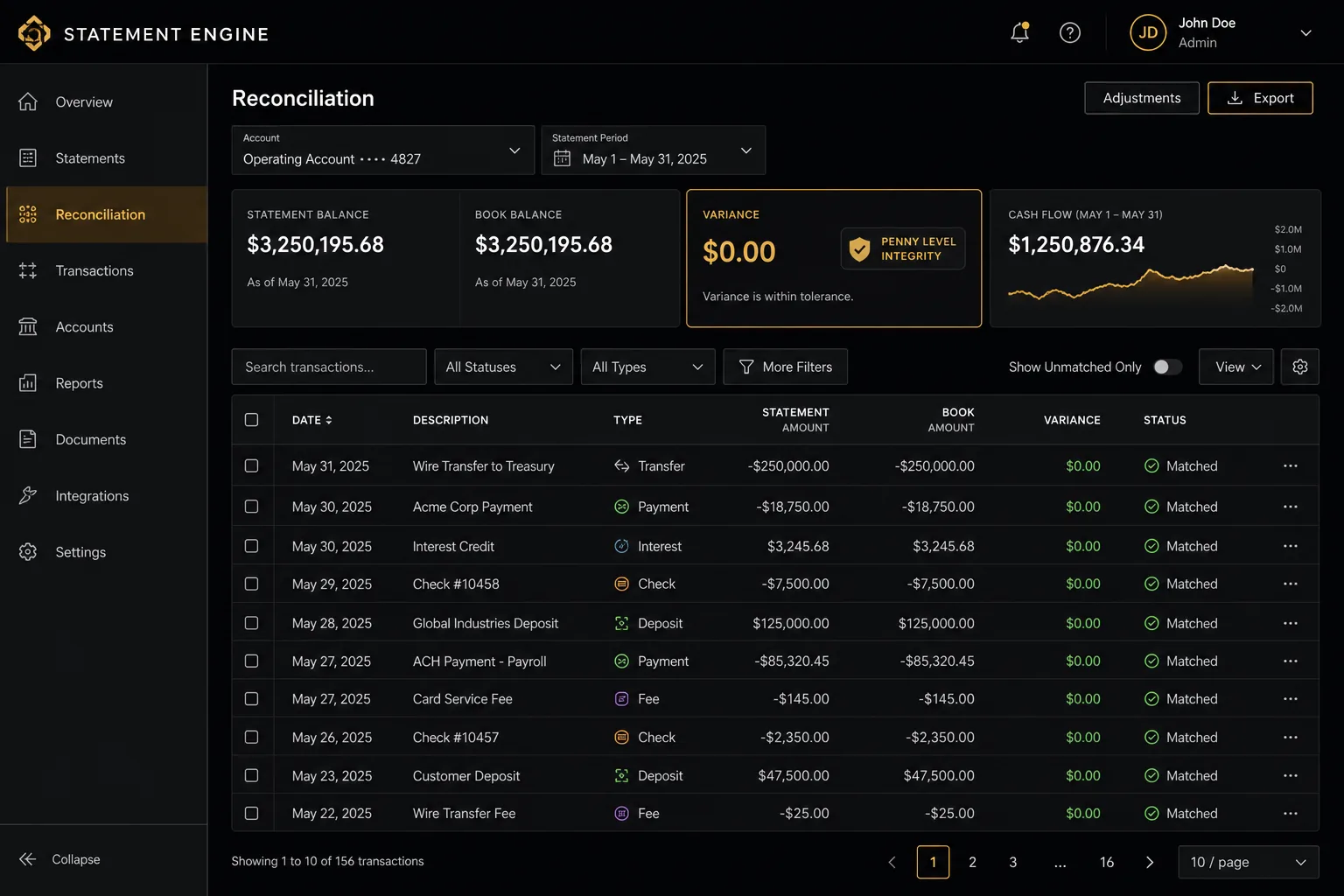Open the View dropdown
The height and width of the screenshot is (896, 1344).
tap(1236, 367)
